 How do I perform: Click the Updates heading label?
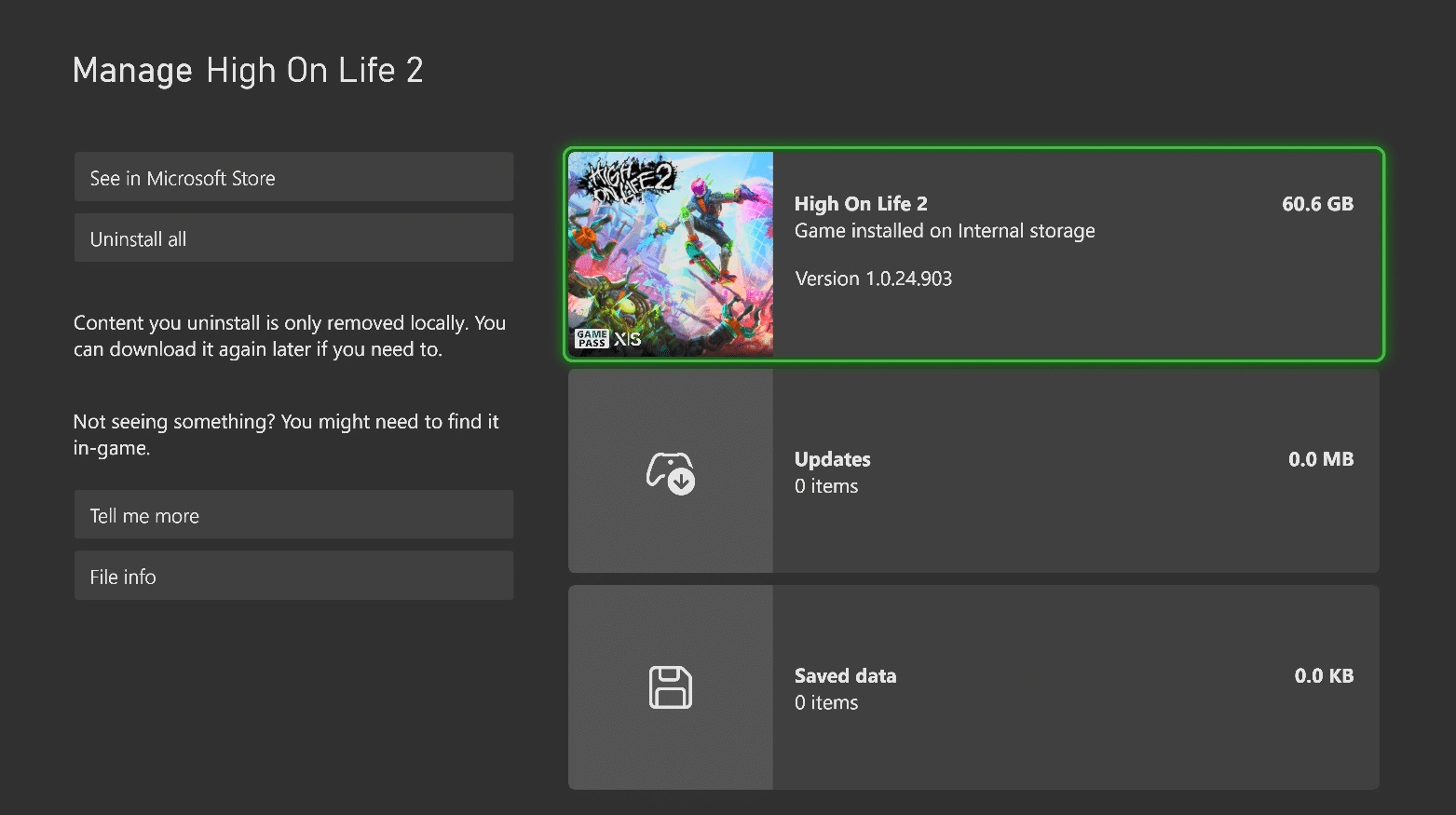832,459
